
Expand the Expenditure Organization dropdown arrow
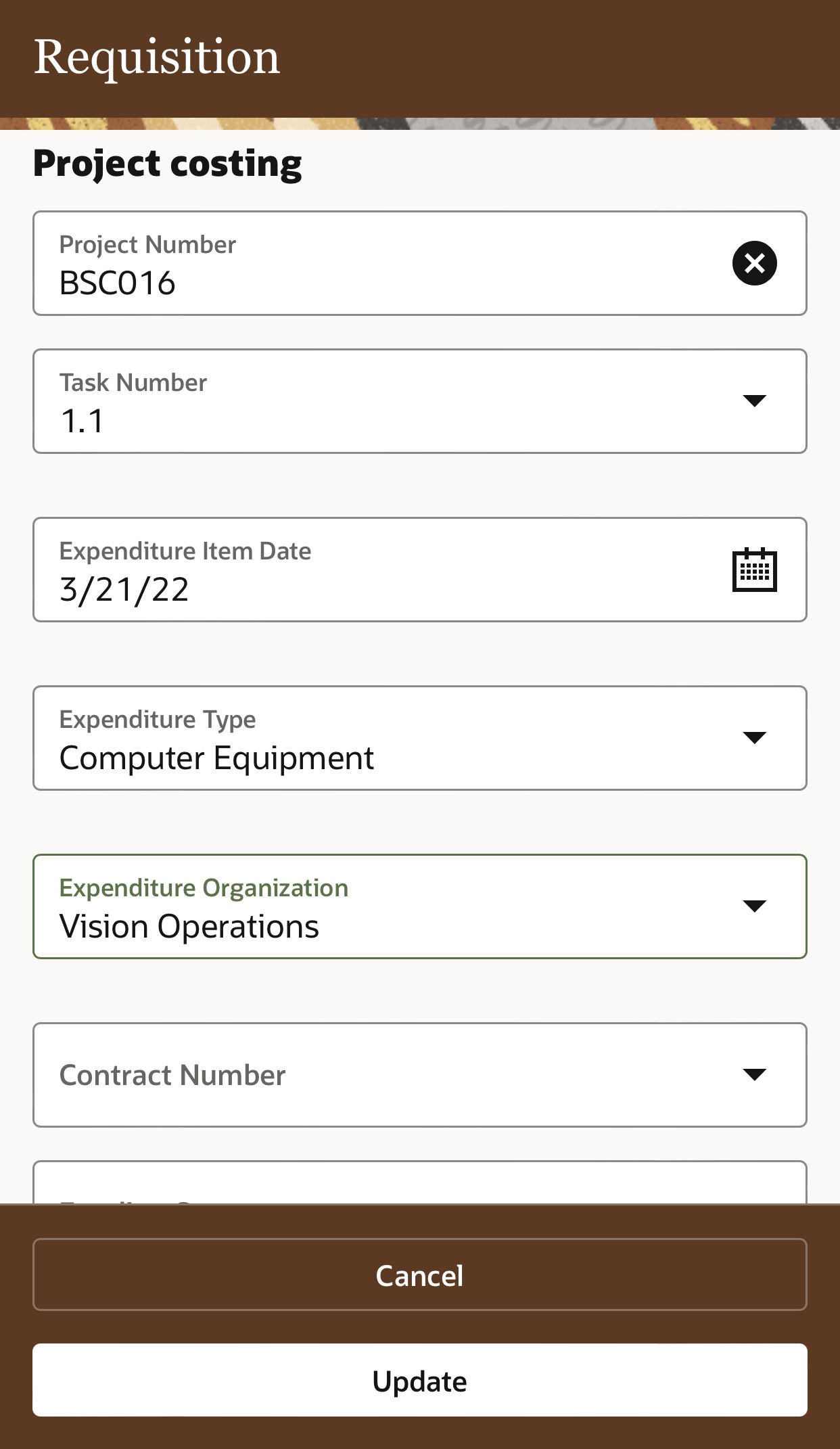tap(754, 906)
